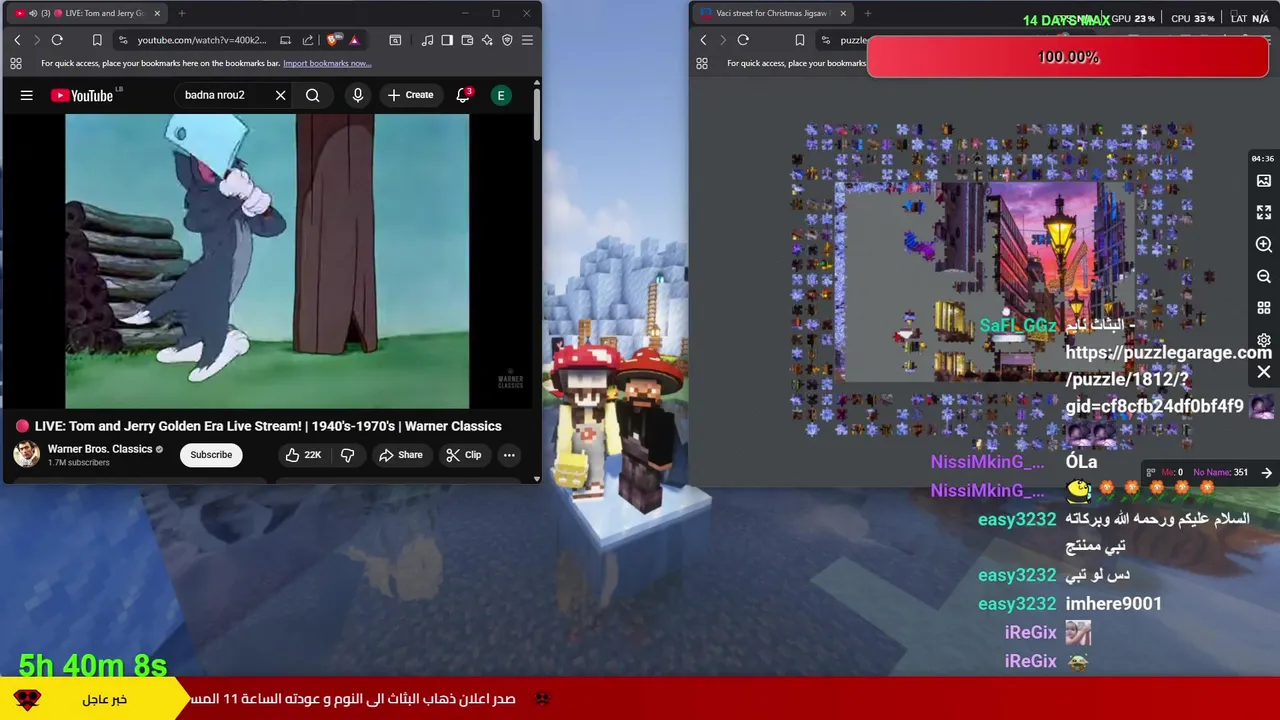1280x720 pixels.
Task: Open the YouTube hamburger guide menu
Action: pos(27,95)
